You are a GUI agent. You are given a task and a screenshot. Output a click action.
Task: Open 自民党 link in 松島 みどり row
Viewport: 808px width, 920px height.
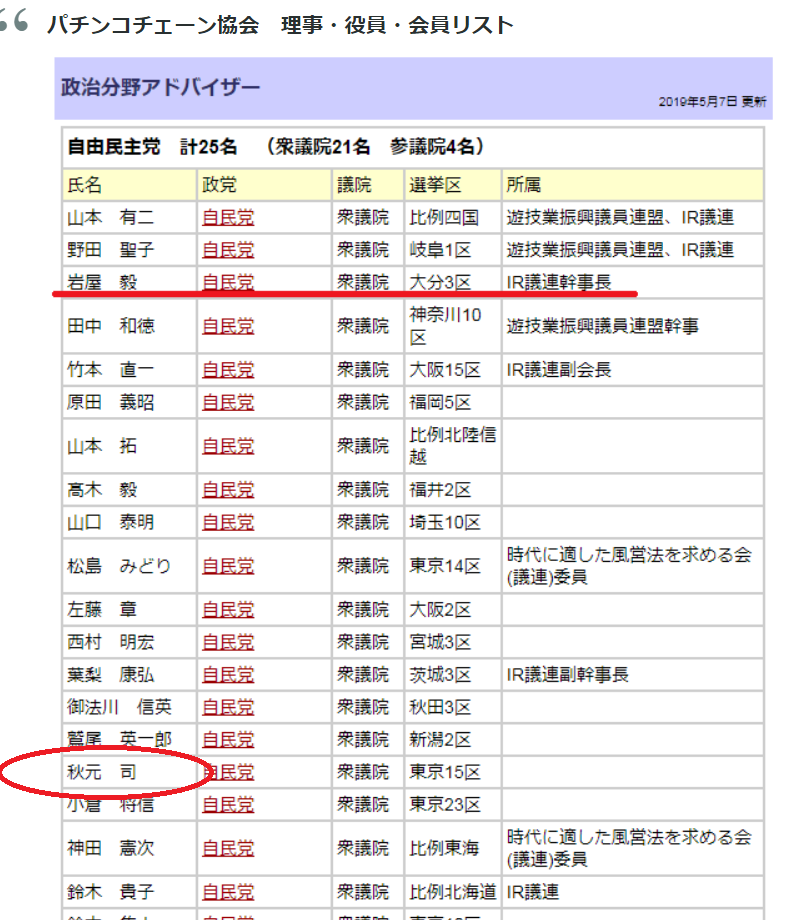[x=228, y=566]
